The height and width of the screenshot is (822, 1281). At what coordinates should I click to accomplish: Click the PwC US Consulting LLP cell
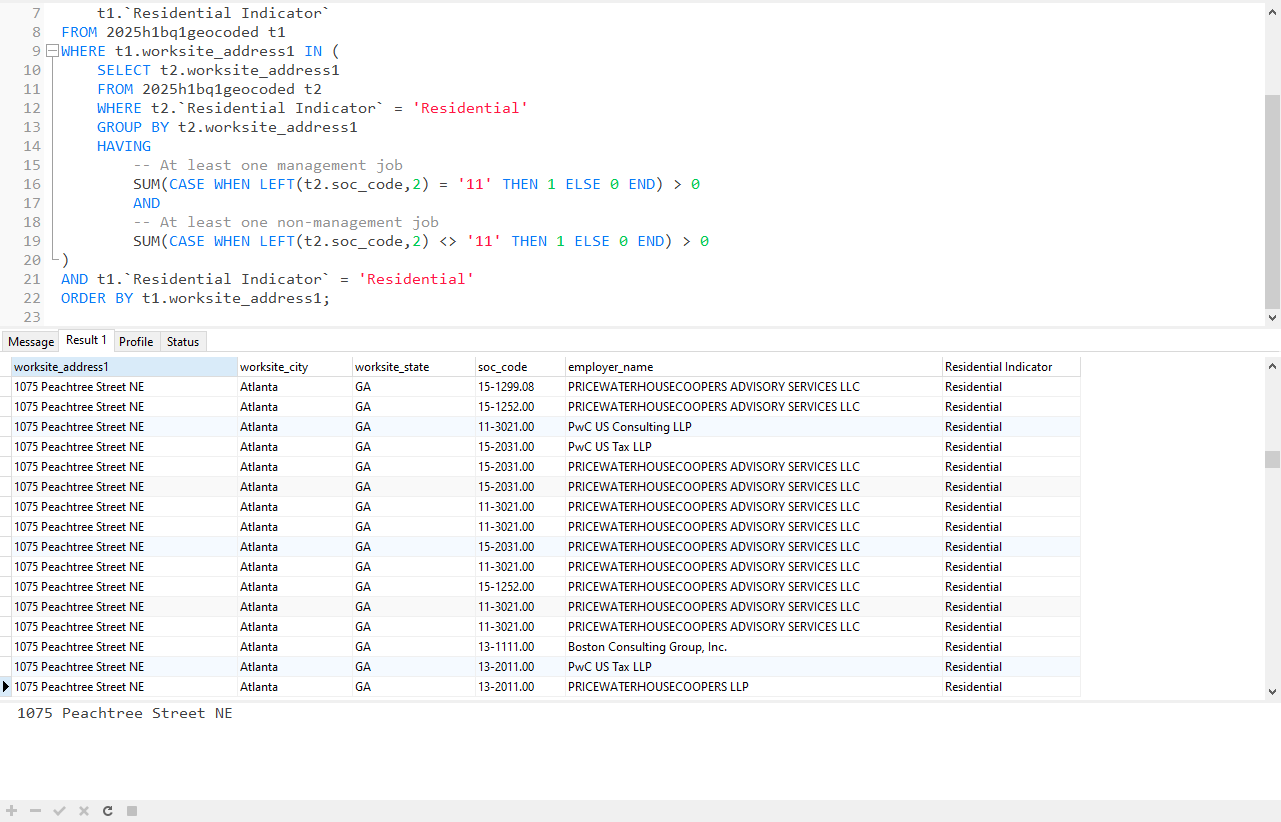(753, 427)
